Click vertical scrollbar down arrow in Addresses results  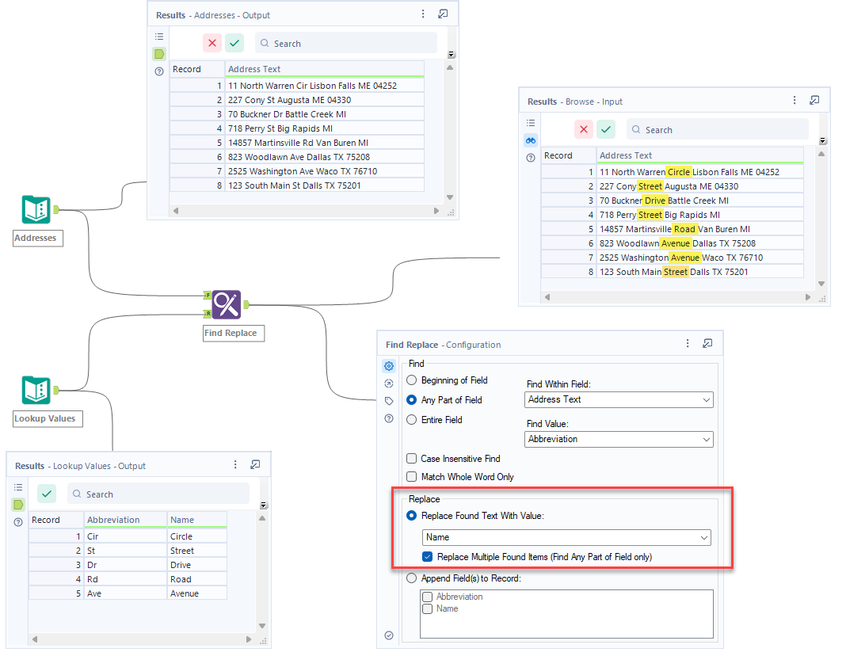pyautogui.click(x=450, y=197)
